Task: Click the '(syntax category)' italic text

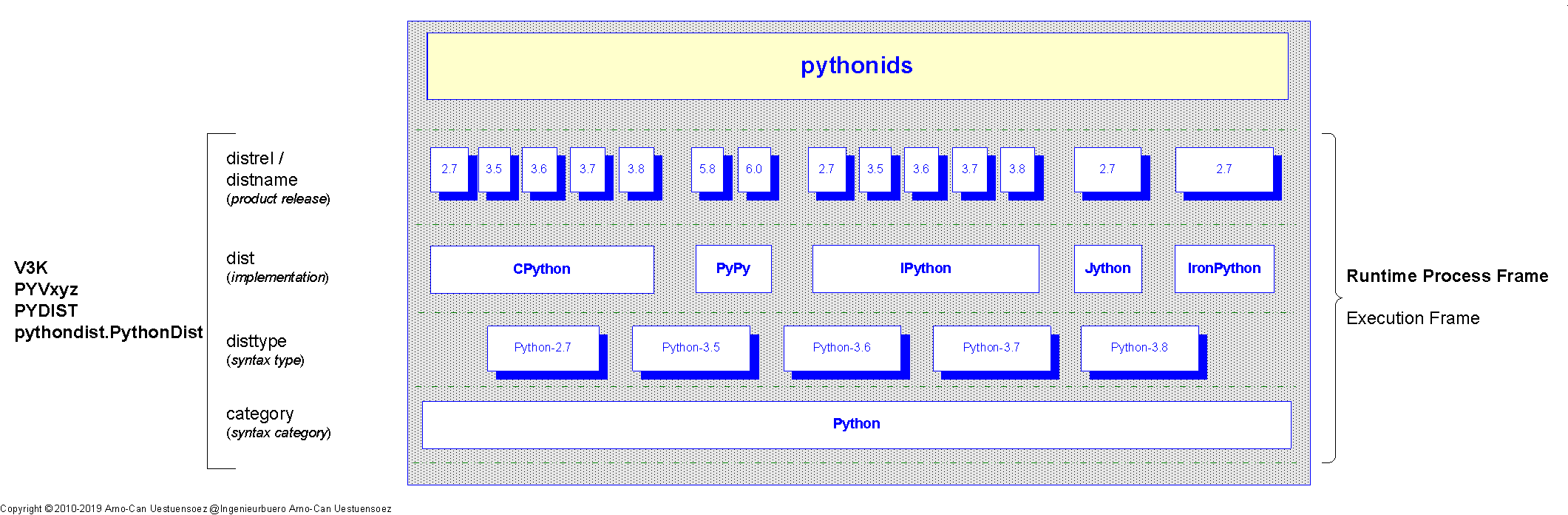Action: click(x=279, y=433)
